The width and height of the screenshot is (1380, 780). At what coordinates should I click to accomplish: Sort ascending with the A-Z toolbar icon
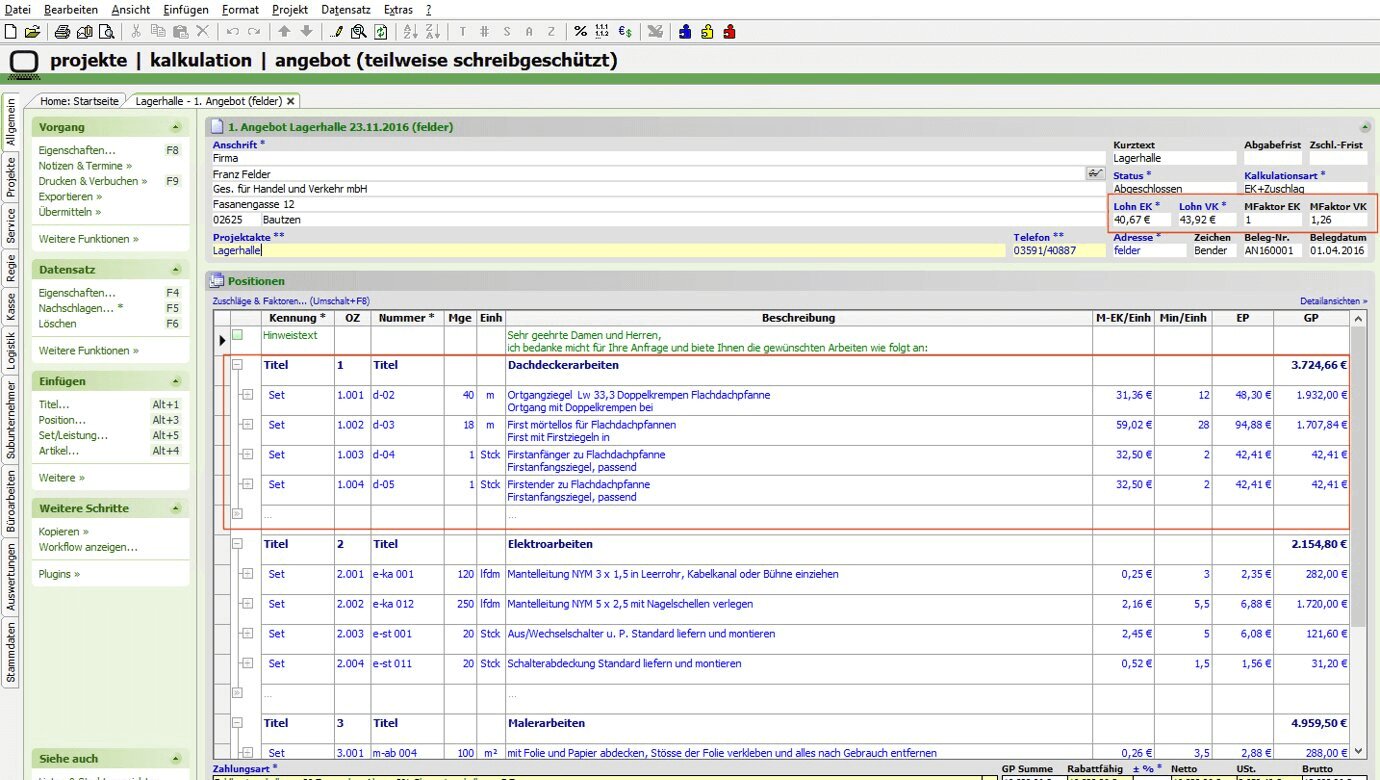pyautogui.click(x=411, y=32)
